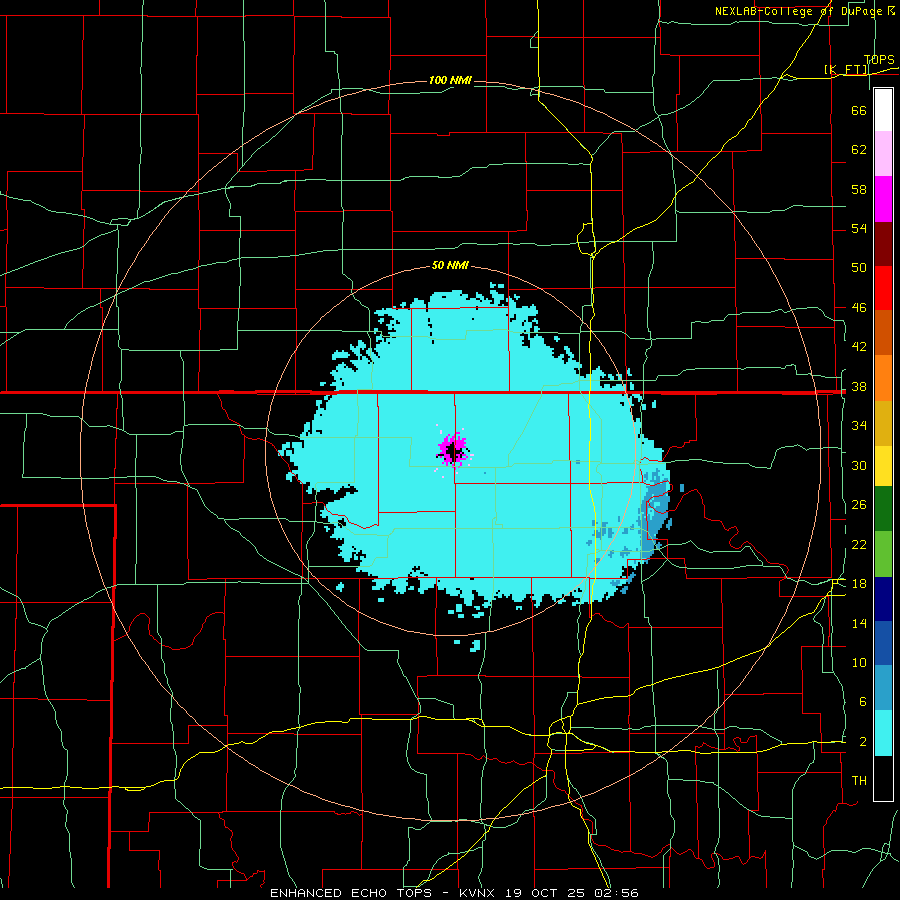
Task: Click the "02:56" timestamp
Action: click(618, 893)
